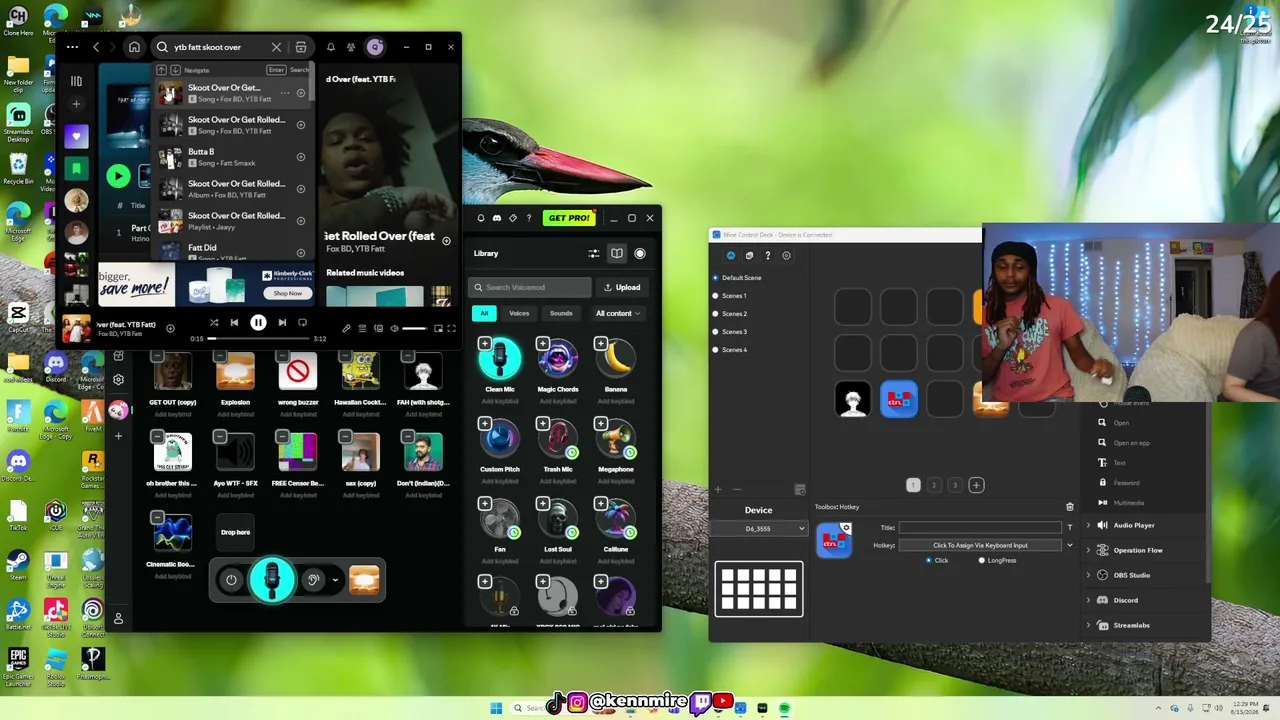
Task: Open Discord link in Voicemod header
Action: (x=497, y=218)
